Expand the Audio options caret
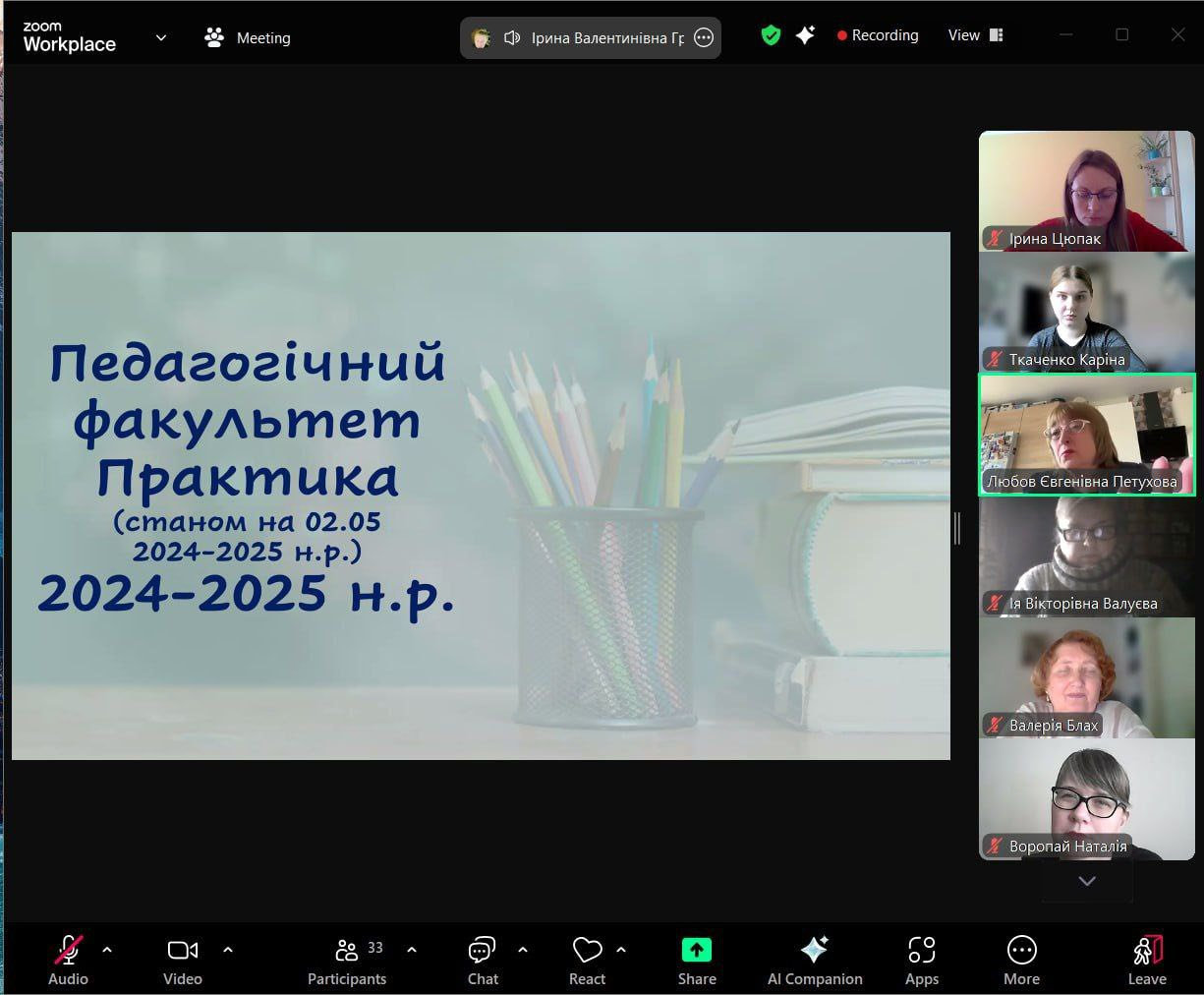Image resolution: width=1204 pixels, height=995 pixels. (107, 950)
